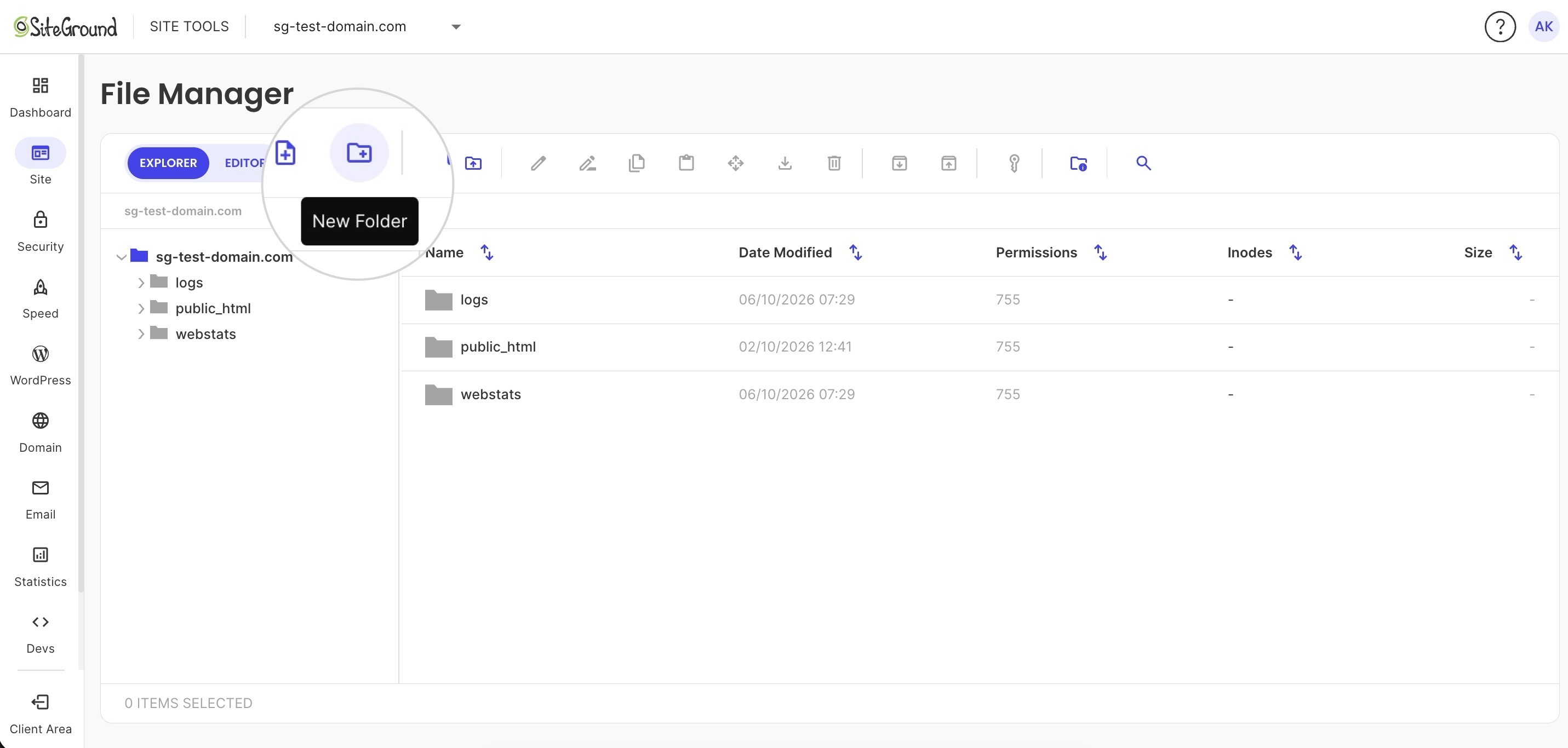This screenshot has width=1568, height=748.
Task: Sort by Inodes column
Action: point(1295,252)
